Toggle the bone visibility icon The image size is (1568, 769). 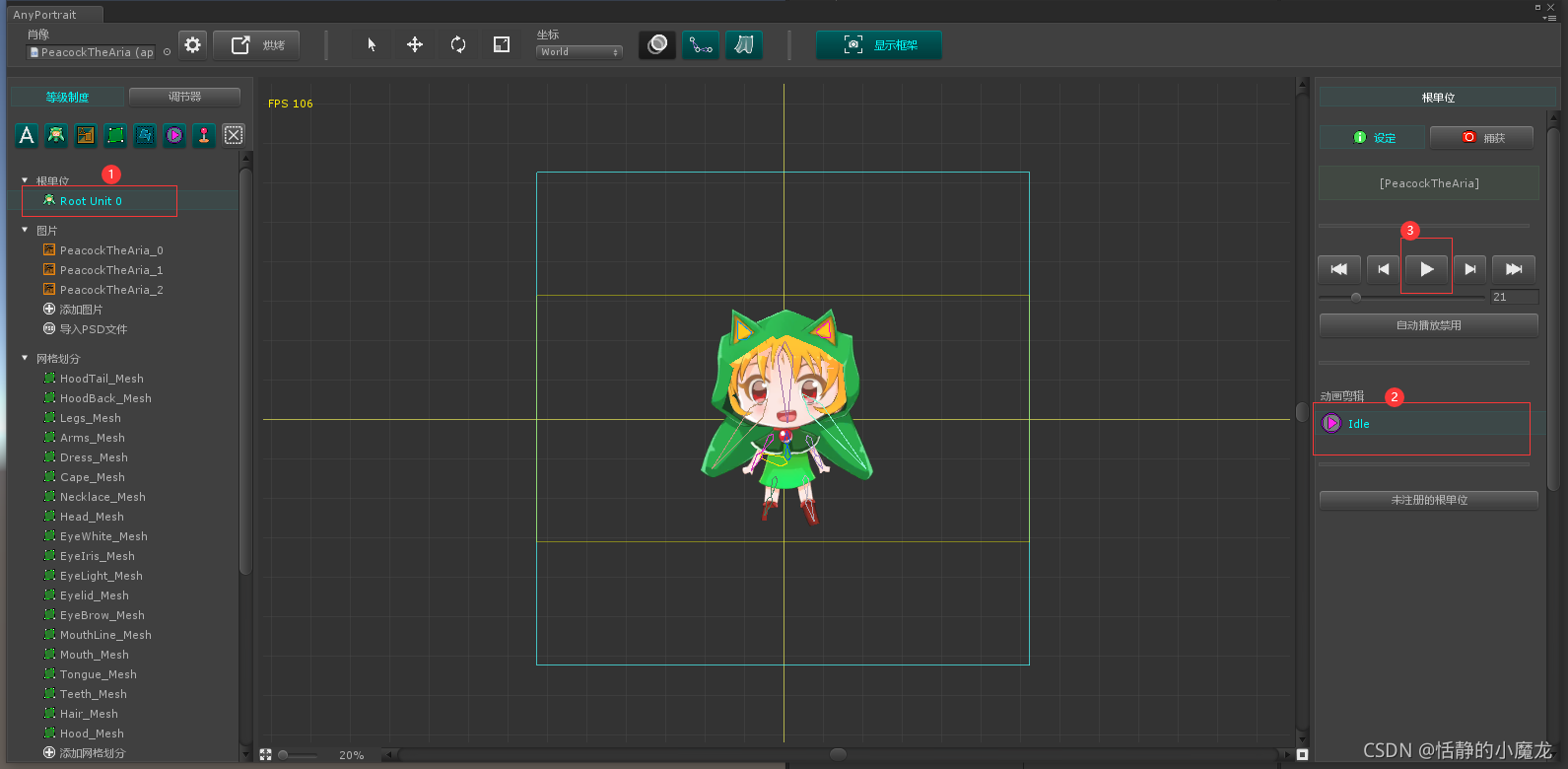coord(701,44)
